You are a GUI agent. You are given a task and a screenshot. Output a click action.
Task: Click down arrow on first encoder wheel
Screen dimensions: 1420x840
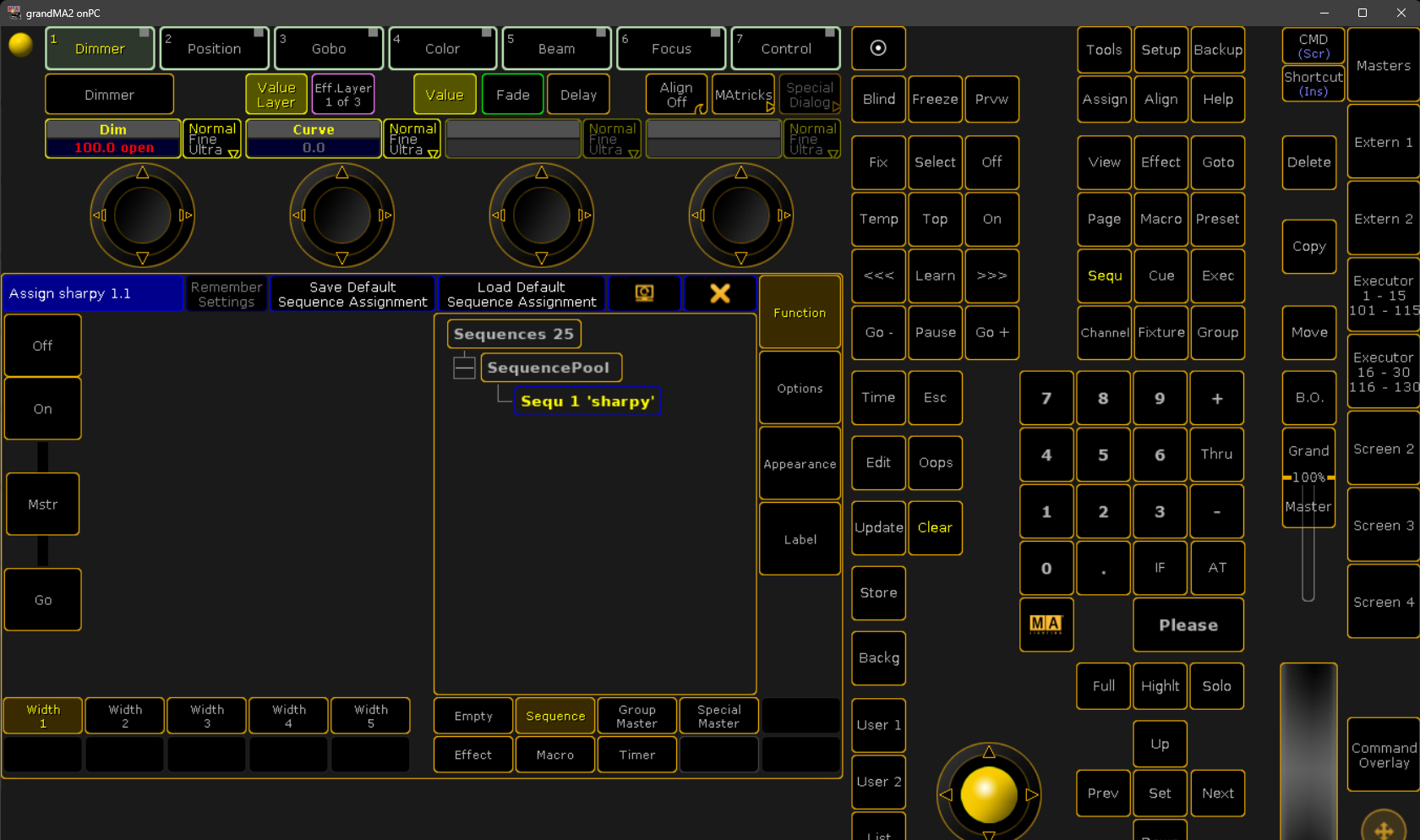[142, 258]
